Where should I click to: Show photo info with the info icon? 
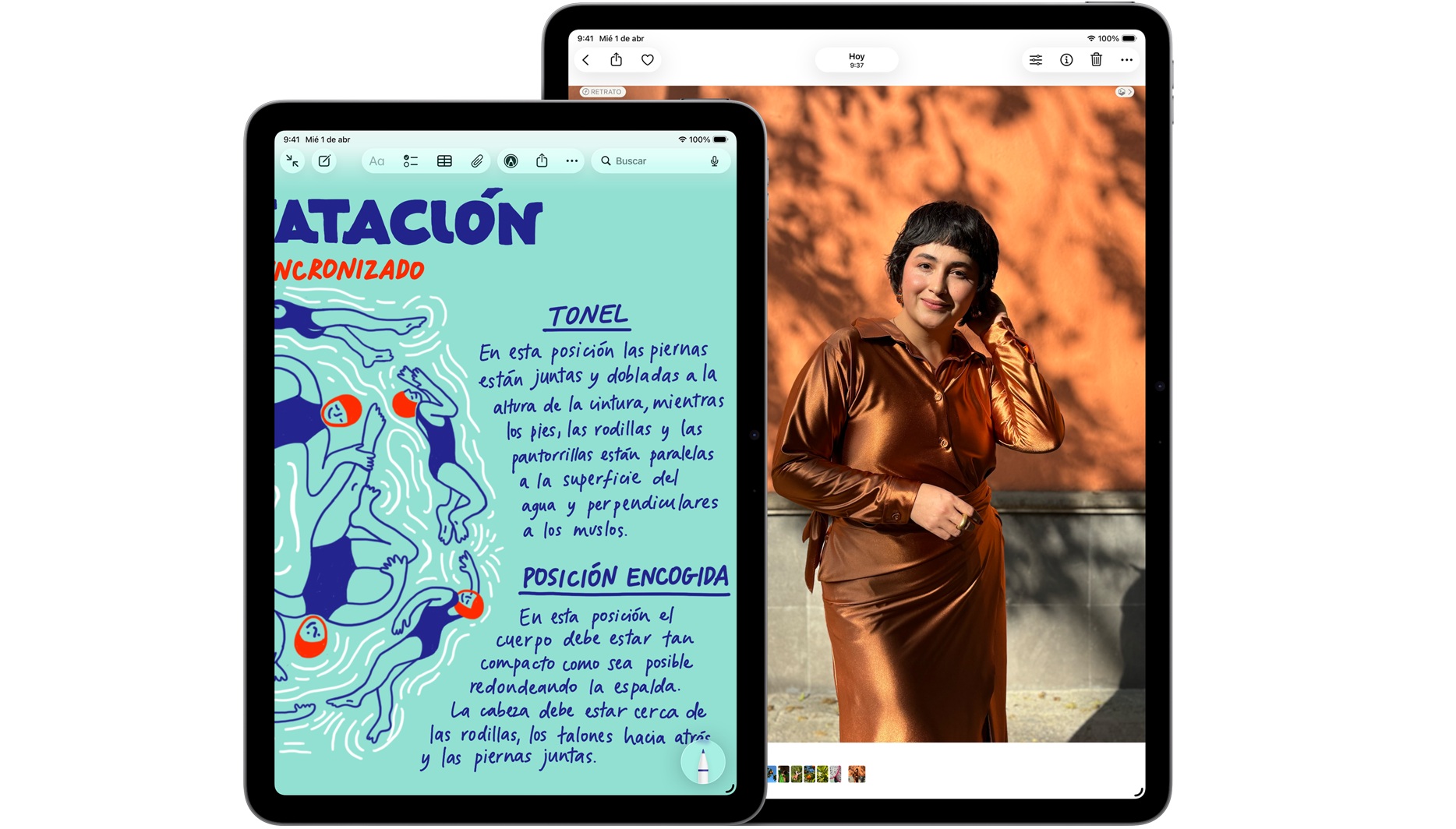pyautogui.click(x=1066, y=60)
